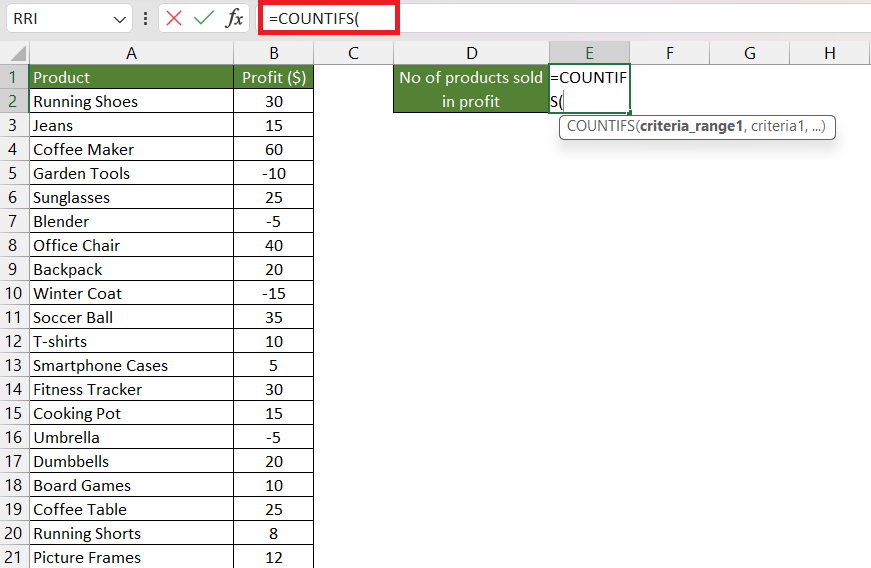The height and width of the screenshot is (568, 871).
Task: Click Winter Coat's profit value -15
Action: (x=274, y=293)
